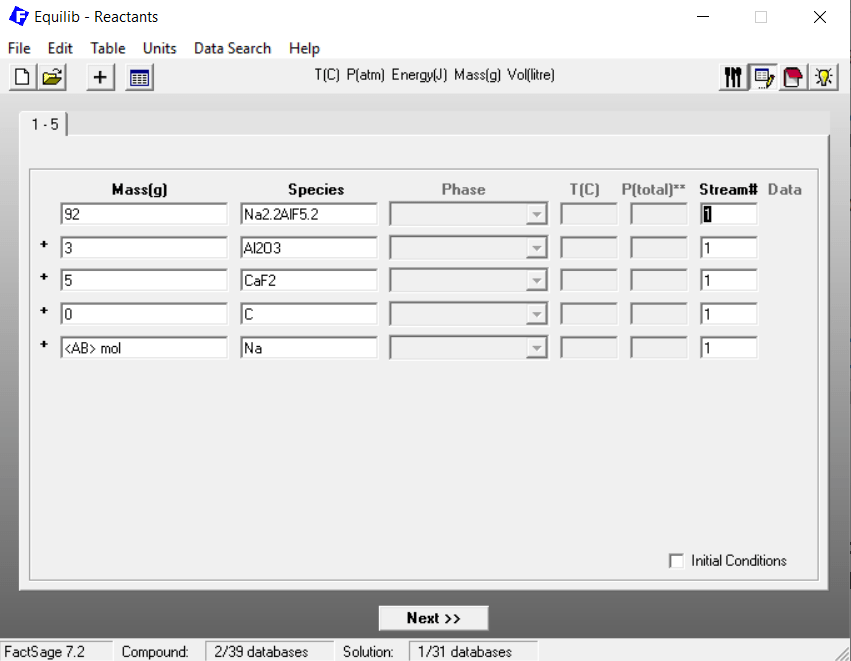Open the Data Search menu
Screen dimensions: 851x661
(232, 48)
